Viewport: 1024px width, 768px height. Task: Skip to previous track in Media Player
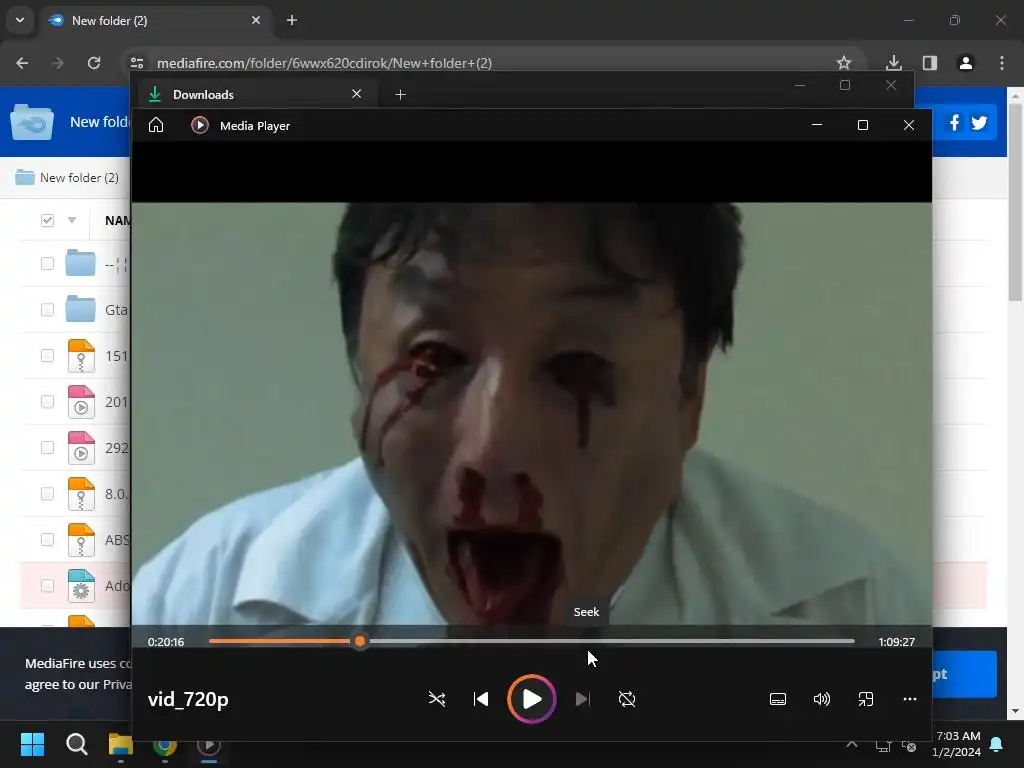click(481, 699)
